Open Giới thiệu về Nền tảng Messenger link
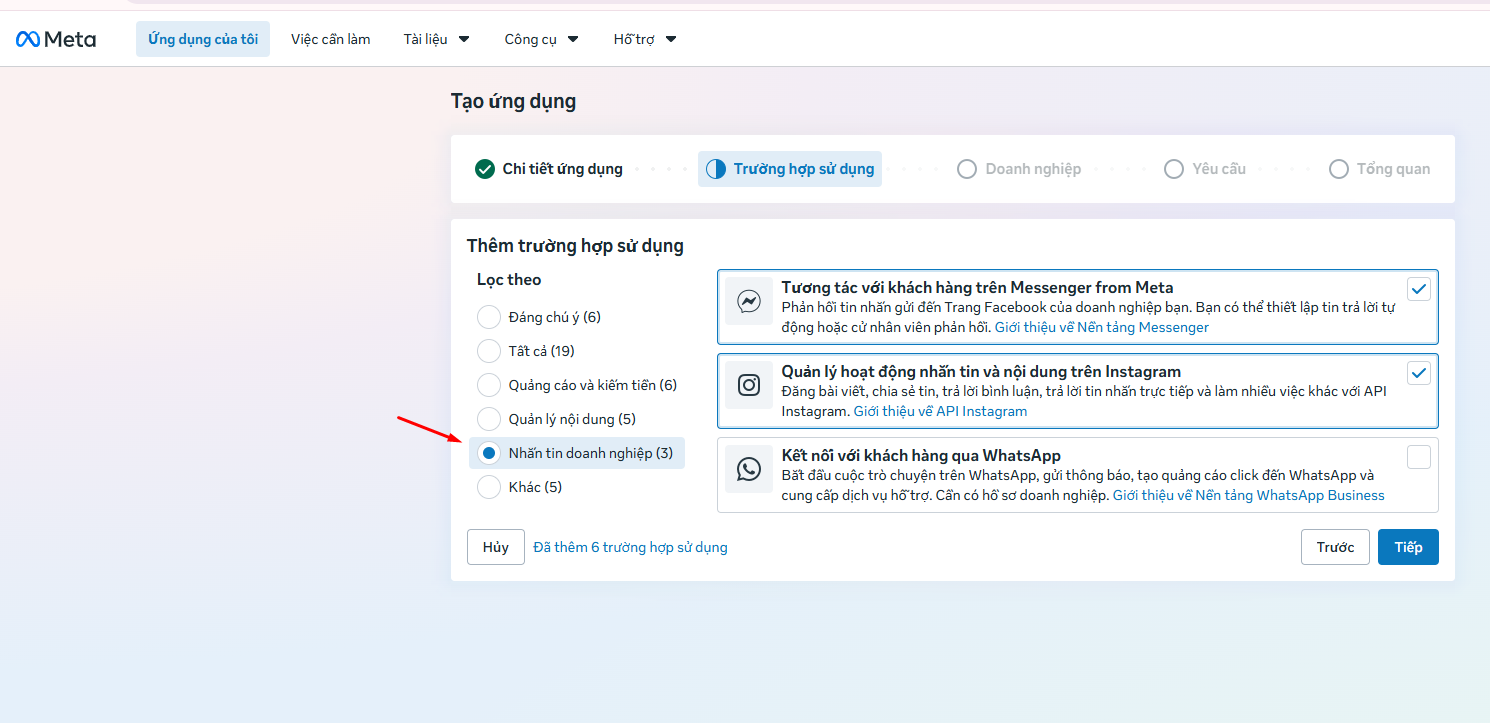The image size is (1490, 723). [1102, 327]
